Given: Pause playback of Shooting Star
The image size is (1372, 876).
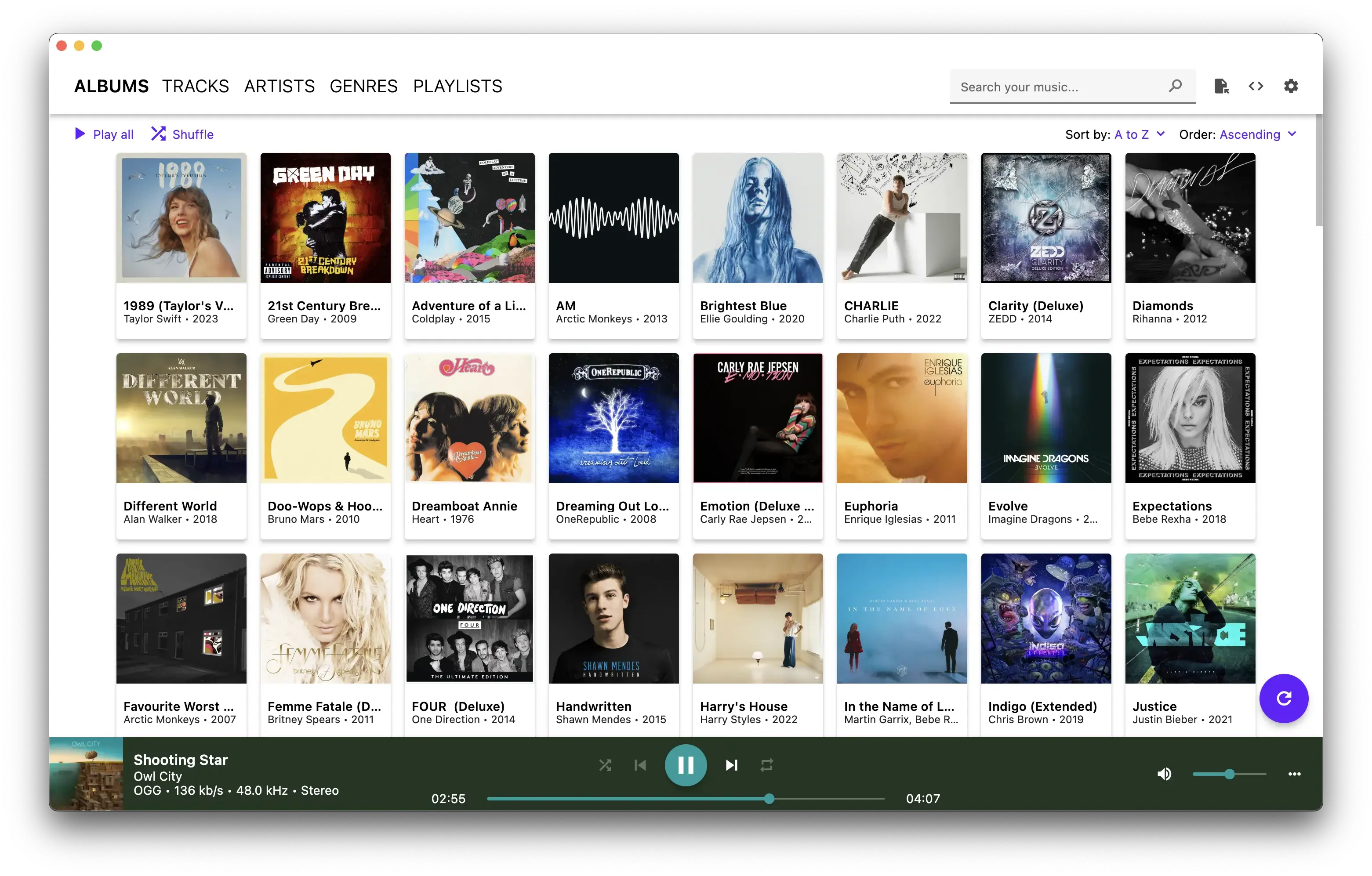Looking at the screenshot, I should point(686,765).
